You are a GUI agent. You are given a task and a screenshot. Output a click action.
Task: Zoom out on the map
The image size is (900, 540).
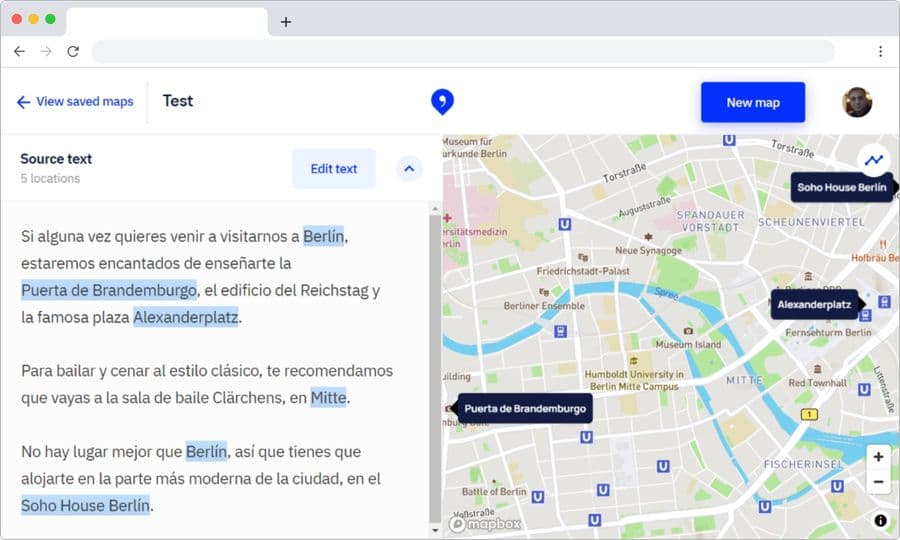[878, 481]
